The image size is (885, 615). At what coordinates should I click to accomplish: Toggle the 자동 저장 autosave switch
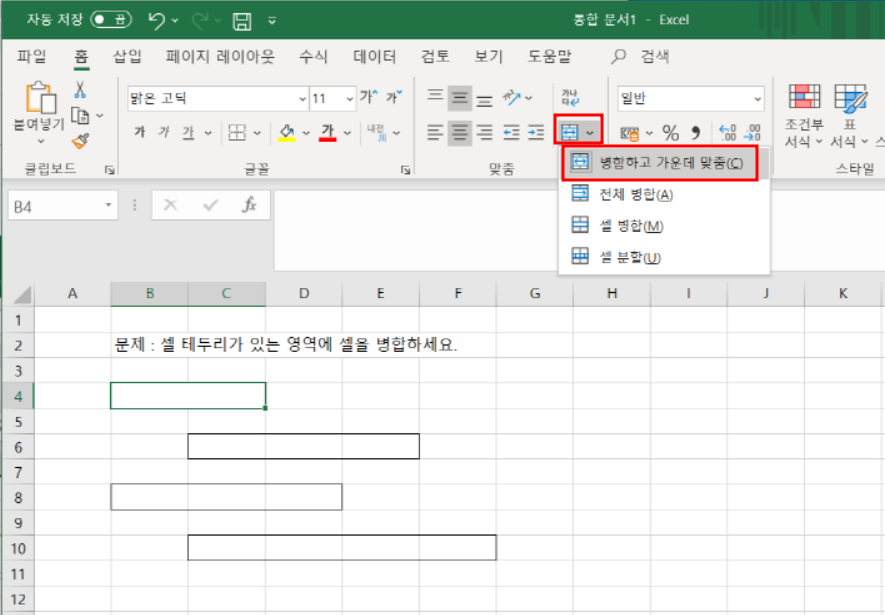click(111, 20)
